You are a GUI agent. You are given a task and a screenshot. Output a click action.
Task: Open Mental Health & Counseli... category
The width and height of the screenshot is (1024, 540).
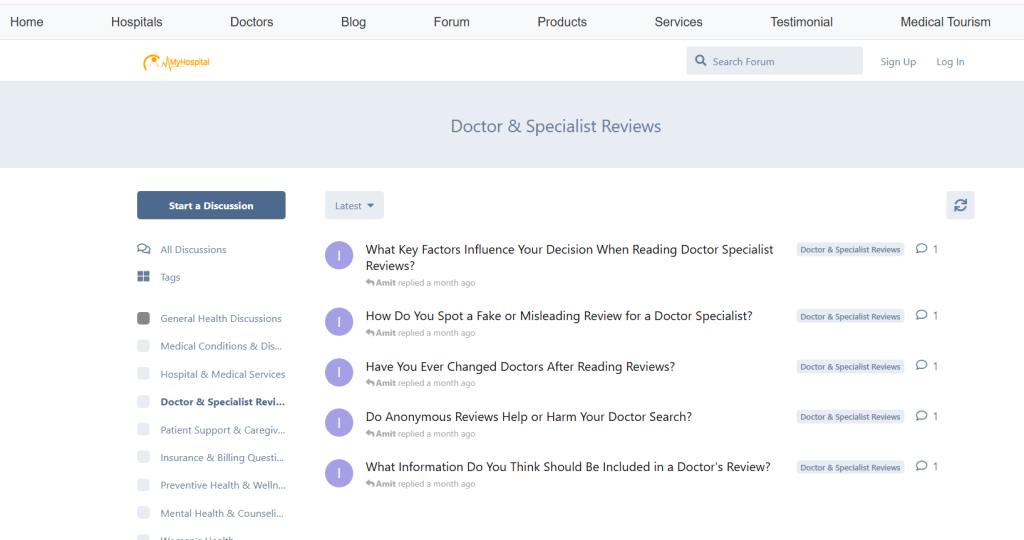pyautogui.click(x=222, y=513)
